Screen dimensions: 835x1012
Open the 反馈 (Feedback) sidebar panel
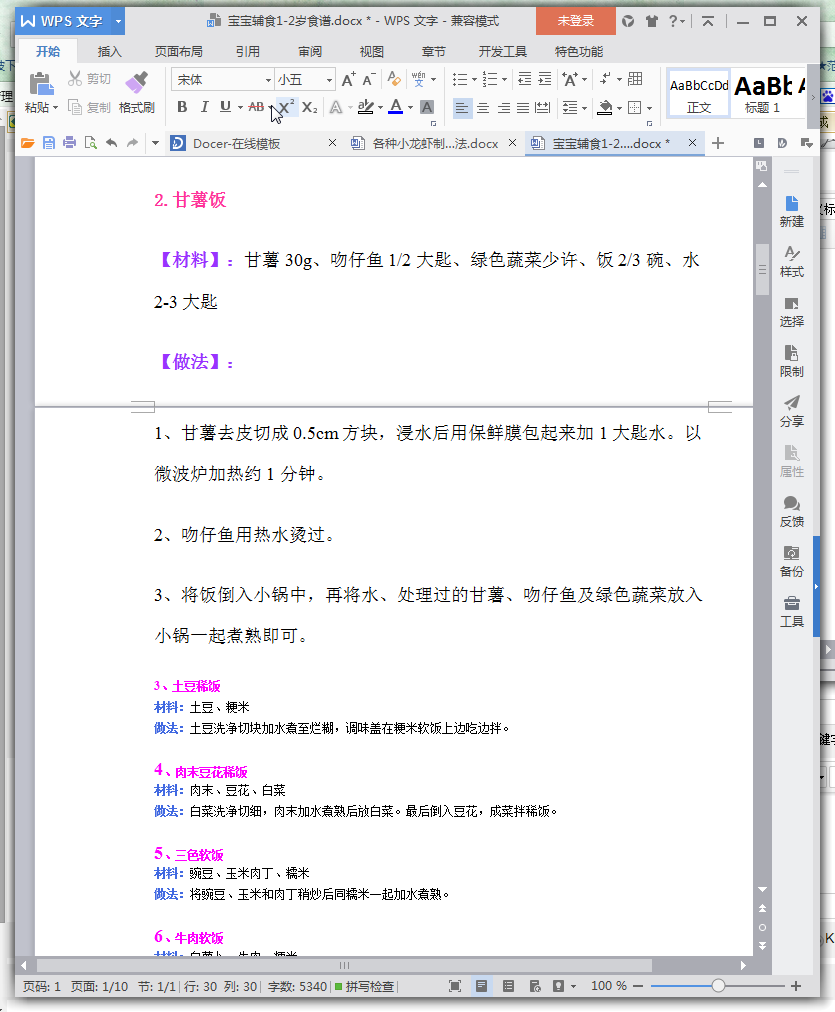[x=792, y=512]
